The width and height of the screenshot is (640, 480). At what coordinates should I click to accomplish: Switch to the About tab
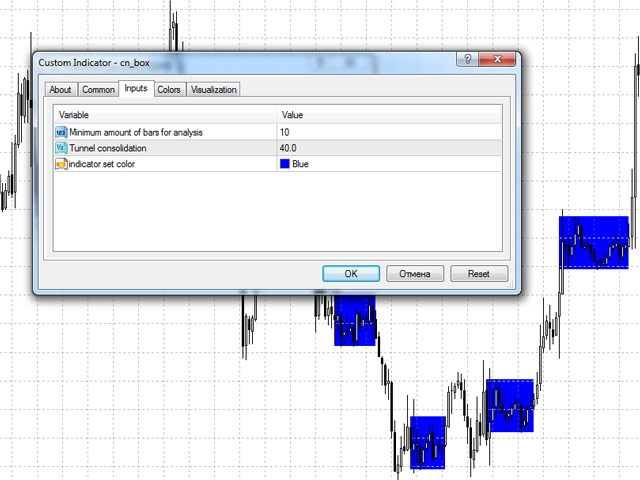point(60,90)
